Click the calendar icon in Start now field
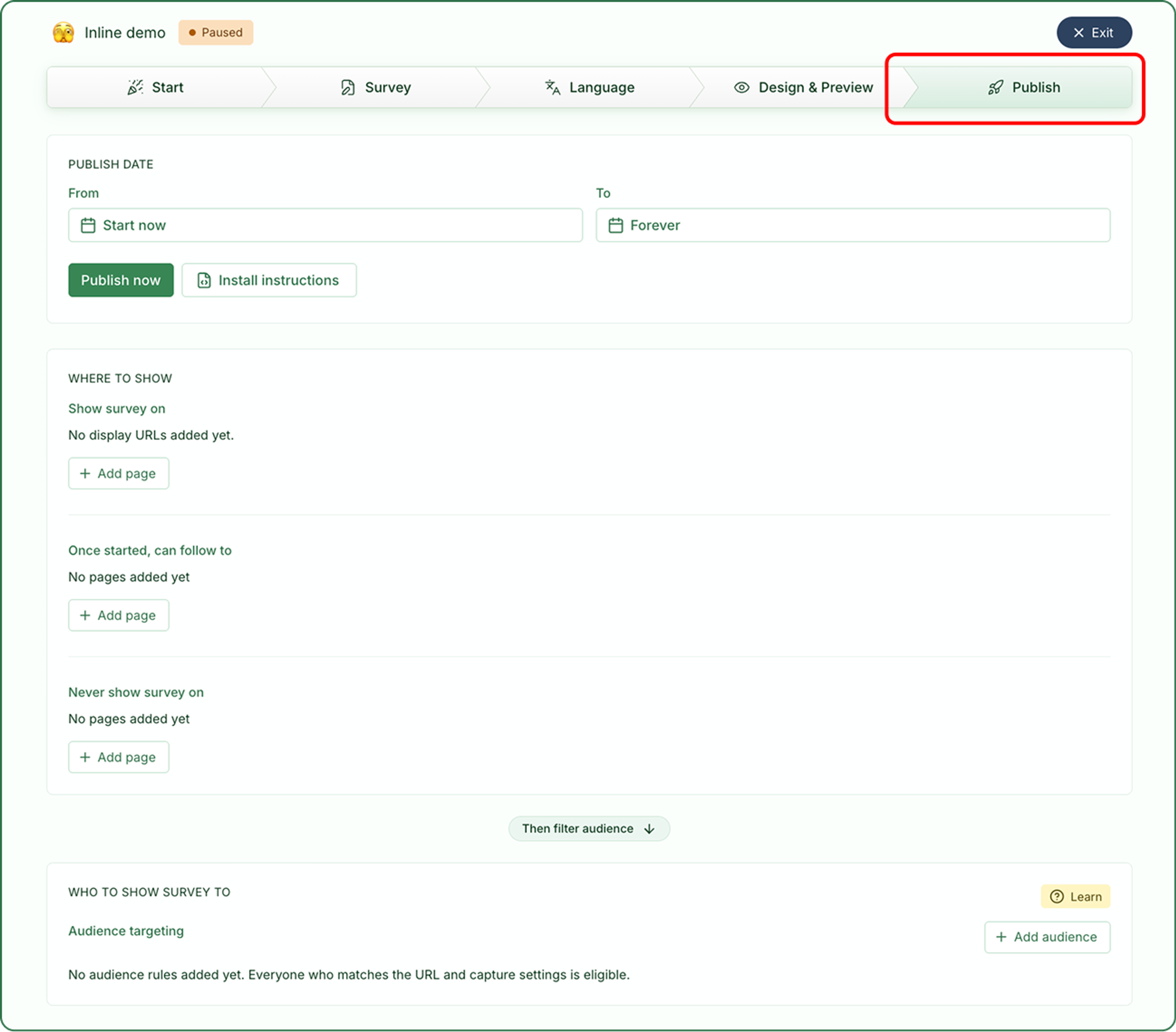 tap(88, 225)
